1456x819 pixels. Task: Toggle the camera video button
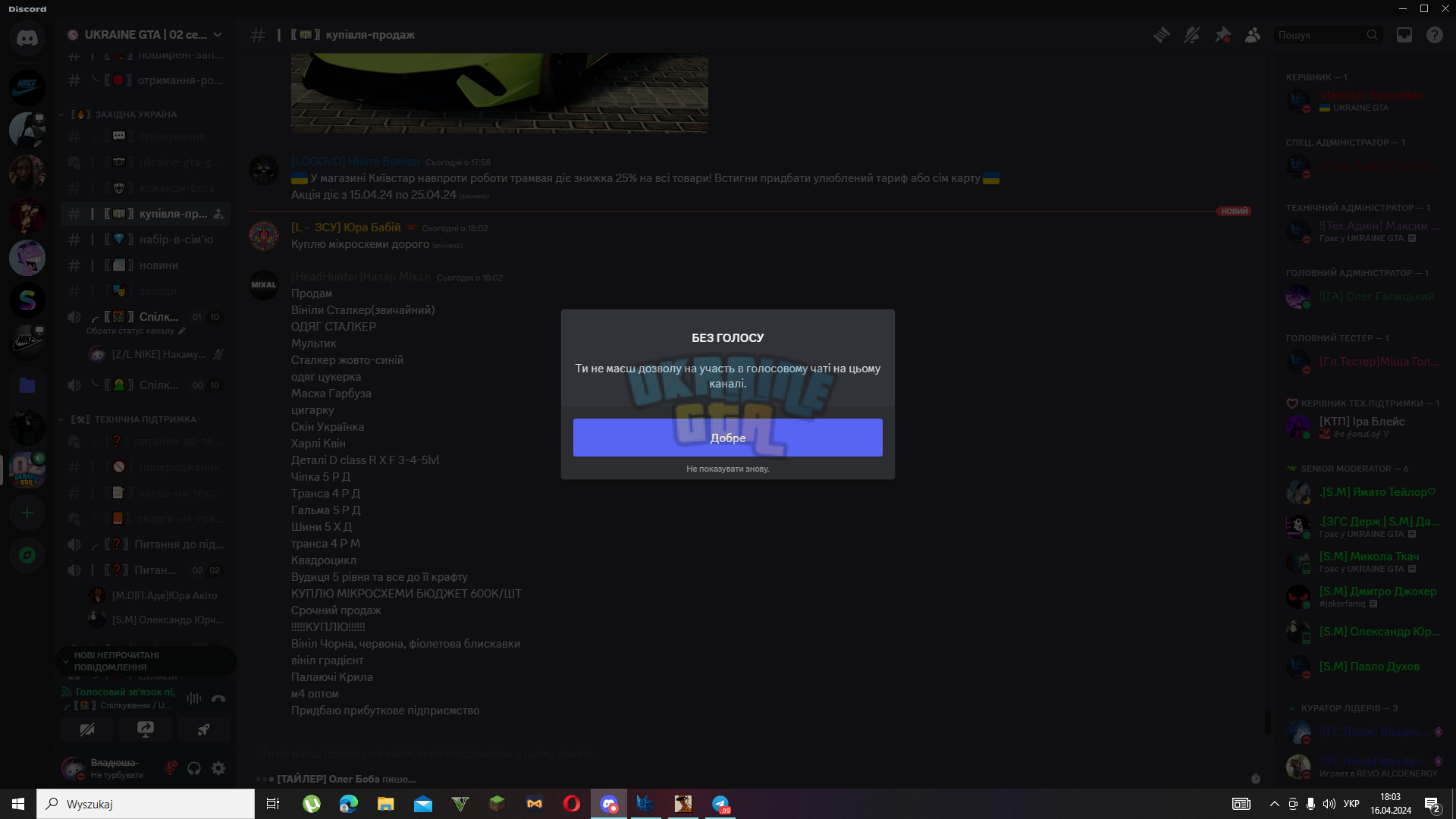pyautogui.click(x=87, y=730)
